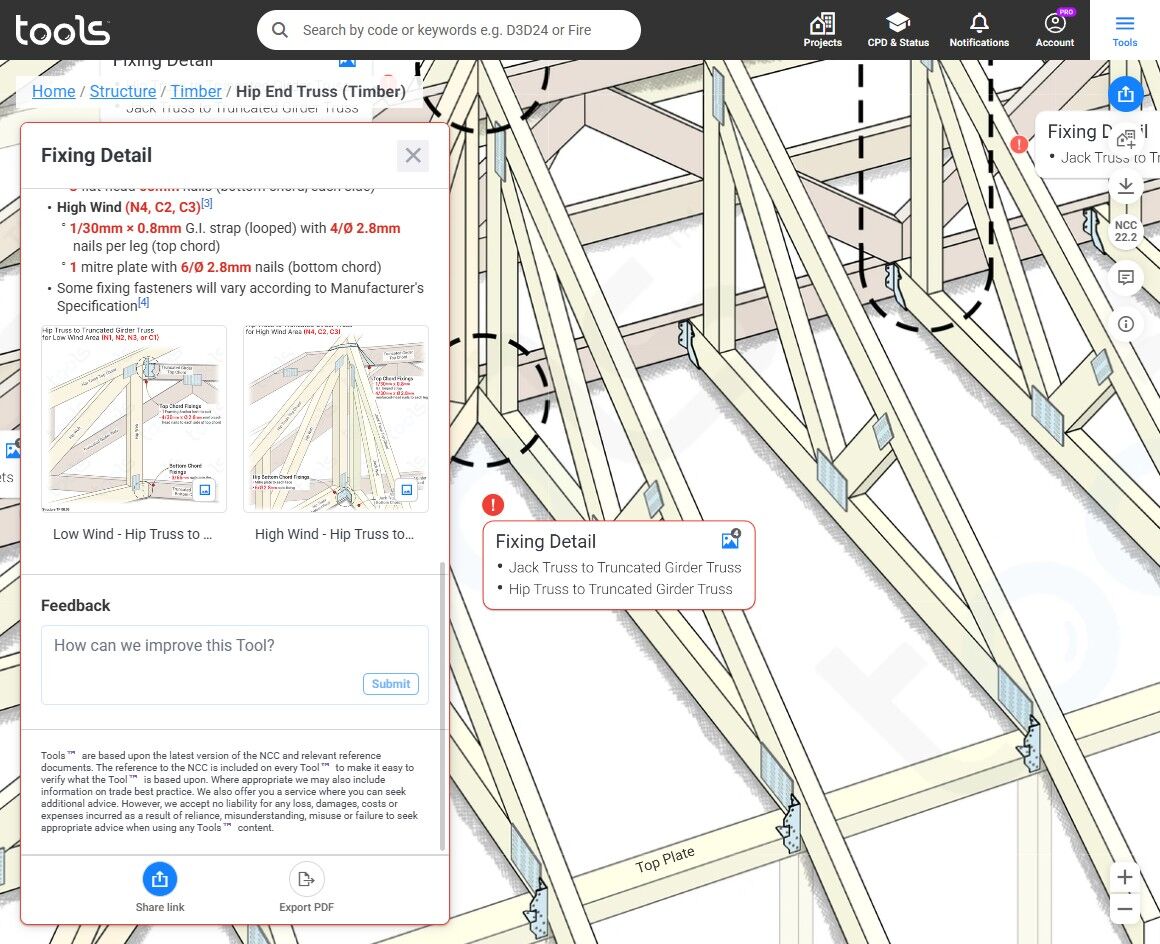This screenshot has height=944, width=1160.
Task: Click the Share link button in panel
Action: (160, 887)
